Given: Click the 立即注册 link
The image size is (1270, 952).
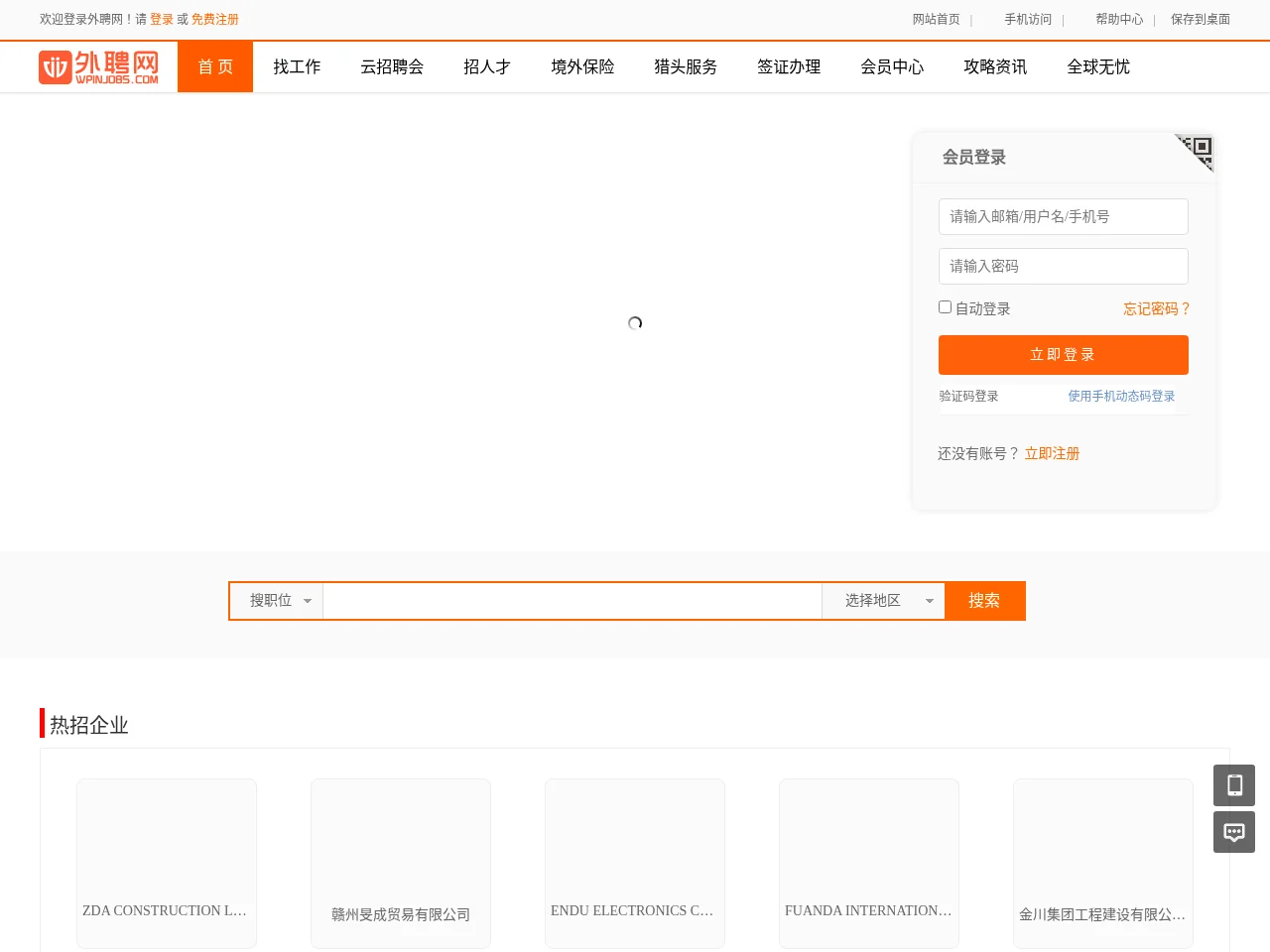Looking at the screenshot, I should click(x=1052, y=453).
